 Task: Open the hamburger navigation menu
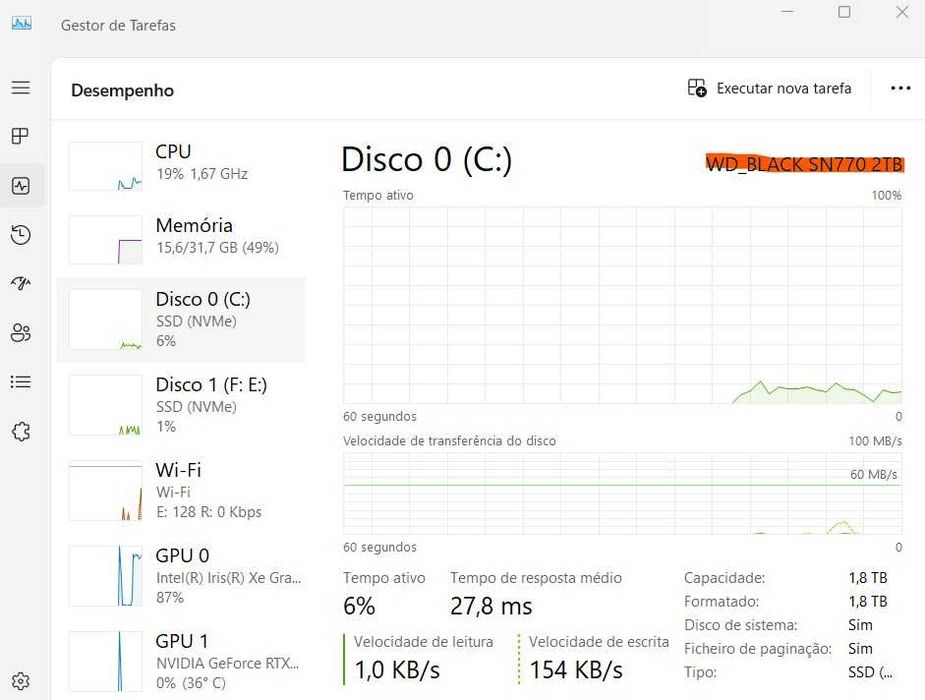click(21, 88)
